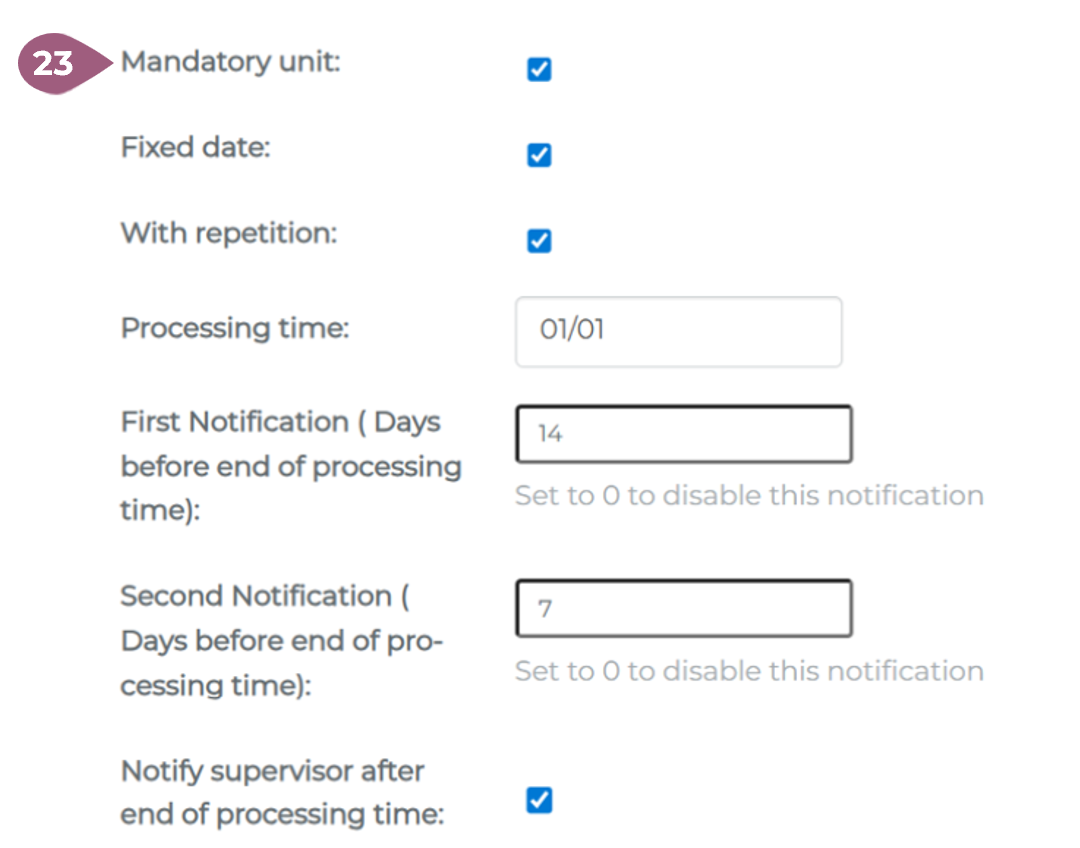
Task: Uncheck the Mandatory unit checkbox
Action: click(539, 70)
